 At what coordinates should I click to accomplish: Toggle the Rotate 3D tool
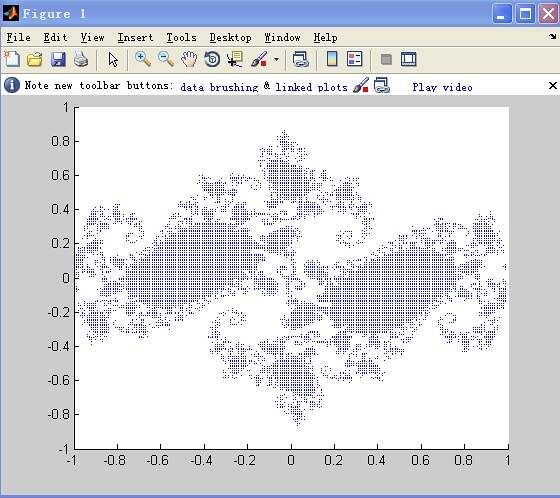(212, 59)
